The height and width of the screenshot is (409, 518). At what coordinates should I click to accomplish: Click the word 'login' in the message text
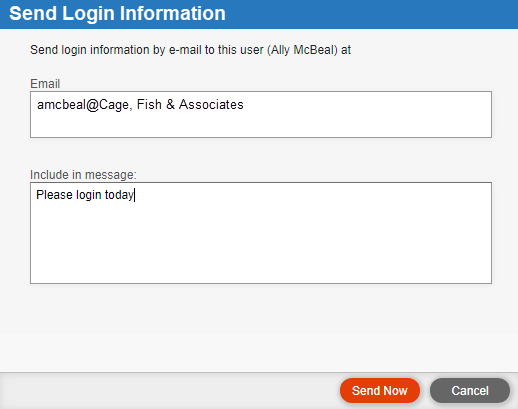(x=89, y=195)
